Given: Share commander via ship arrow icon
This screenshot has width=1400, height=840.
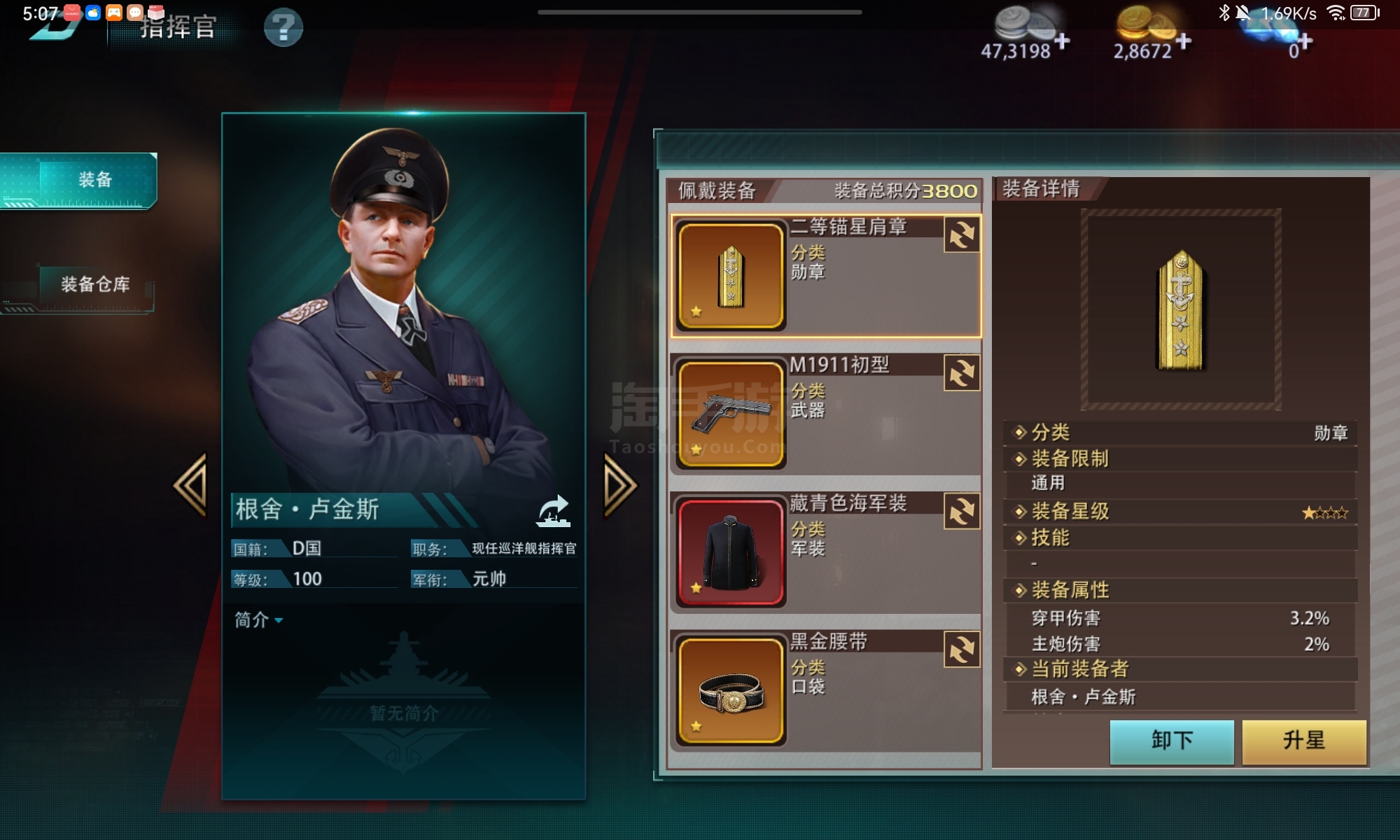Looking at the screenshot, I should click(554, 510).
